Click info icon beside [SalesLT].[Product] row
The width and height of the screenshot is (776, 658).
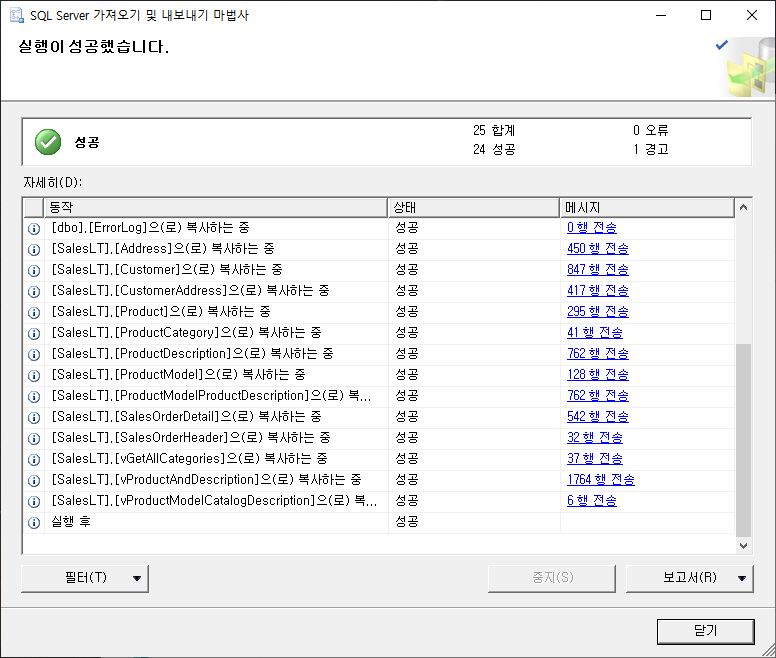click(34, 313)
